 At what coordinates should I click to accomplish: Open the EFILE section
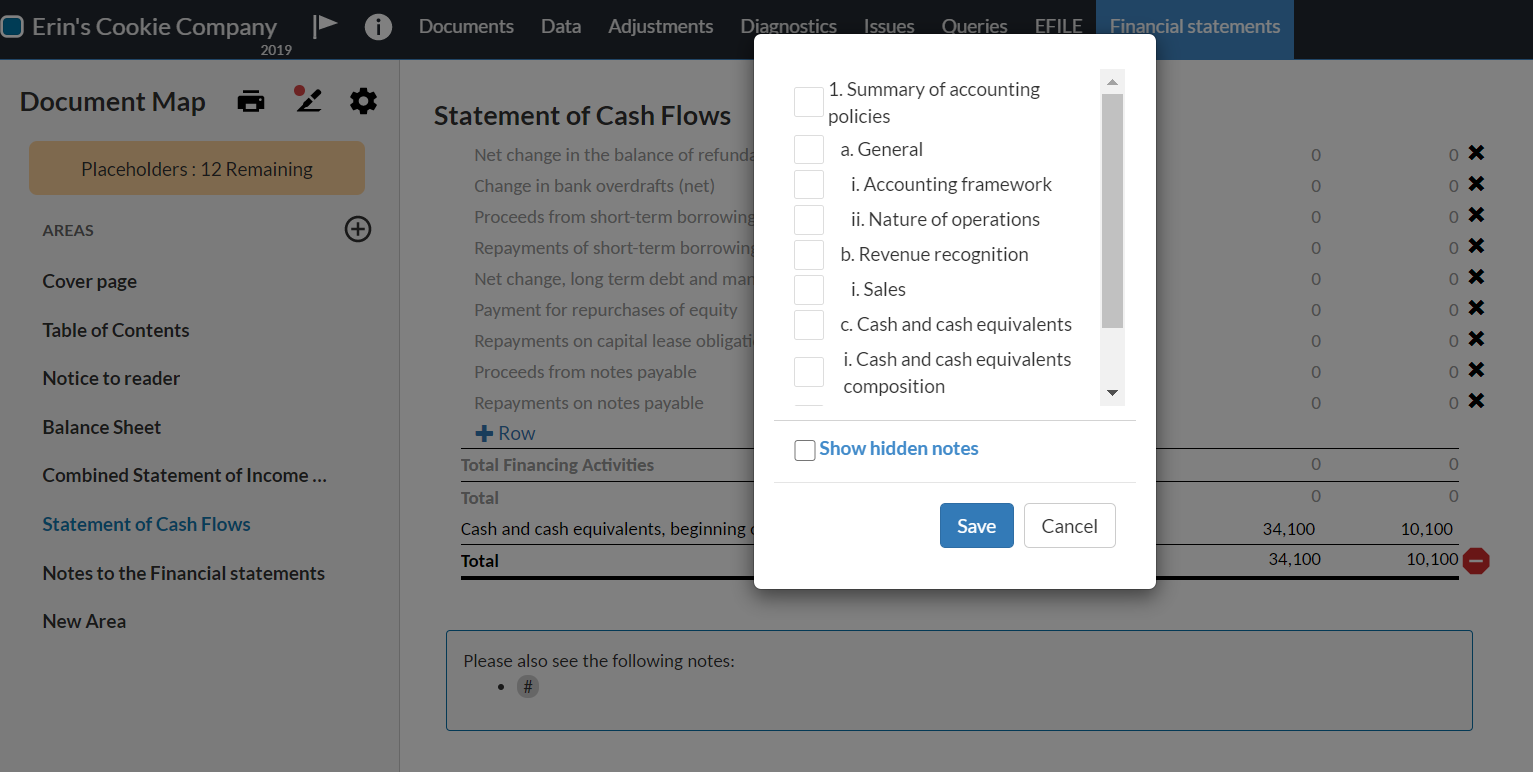1058,25
